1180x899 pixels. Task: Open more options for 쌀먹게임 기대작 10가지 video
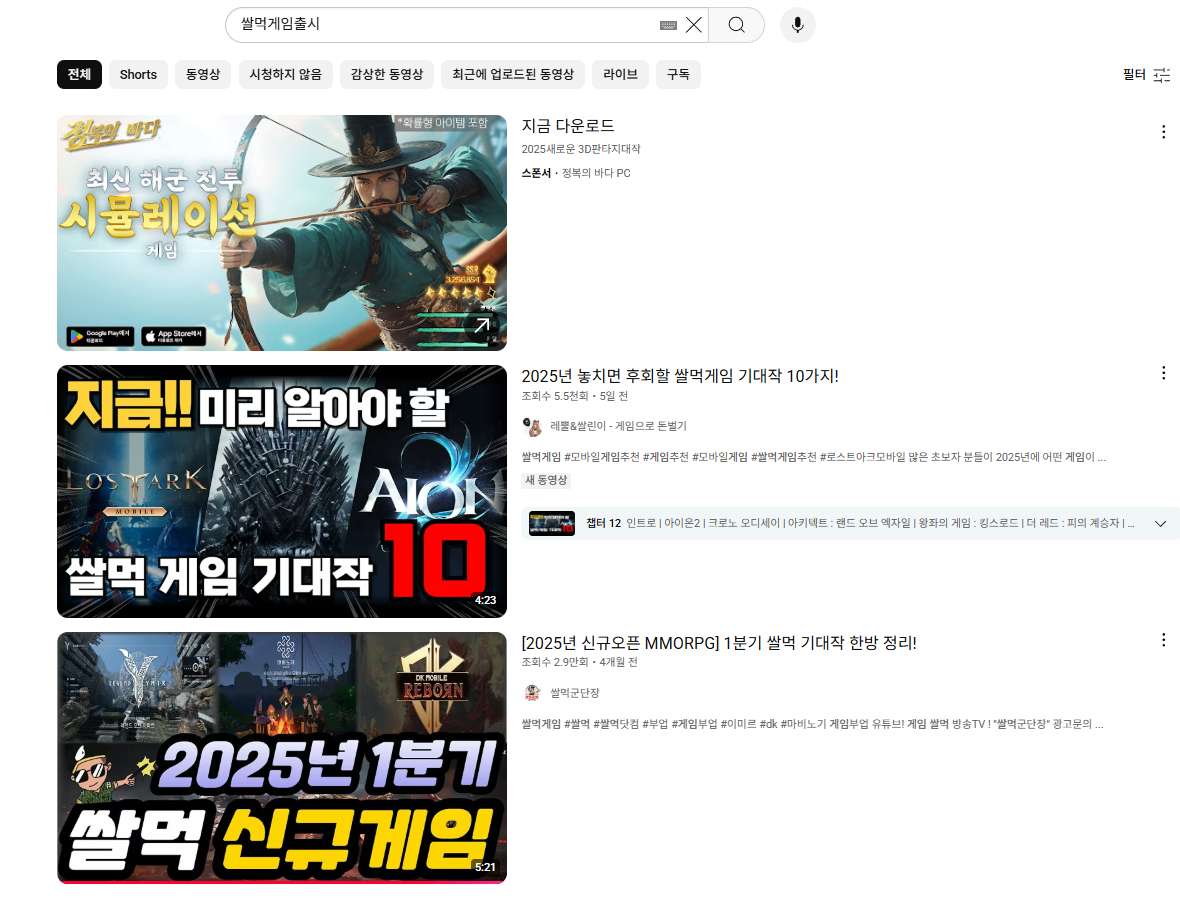[1163, 372]
